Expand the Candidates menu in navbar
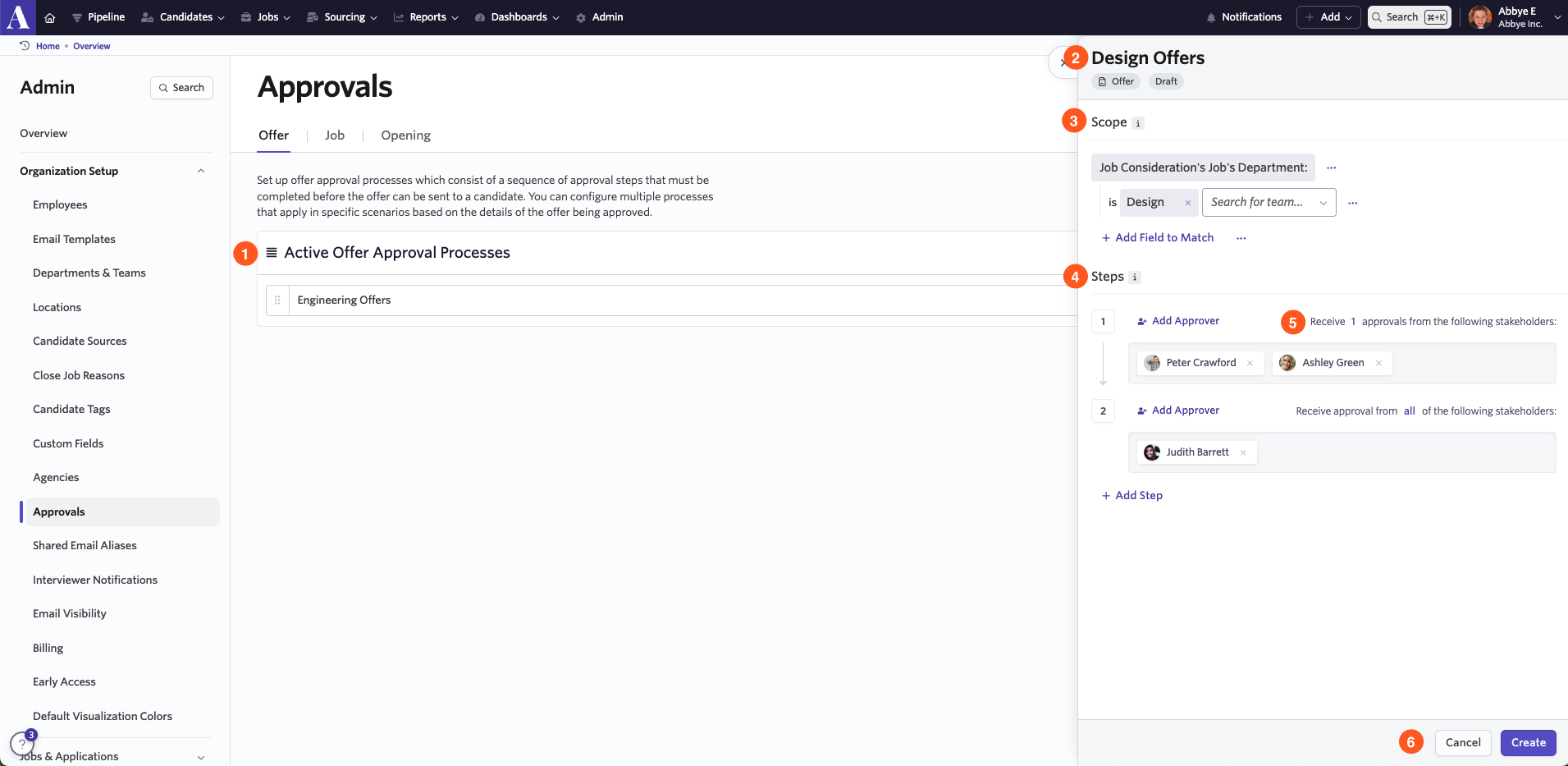The image size is (1568, 766). 182,17
